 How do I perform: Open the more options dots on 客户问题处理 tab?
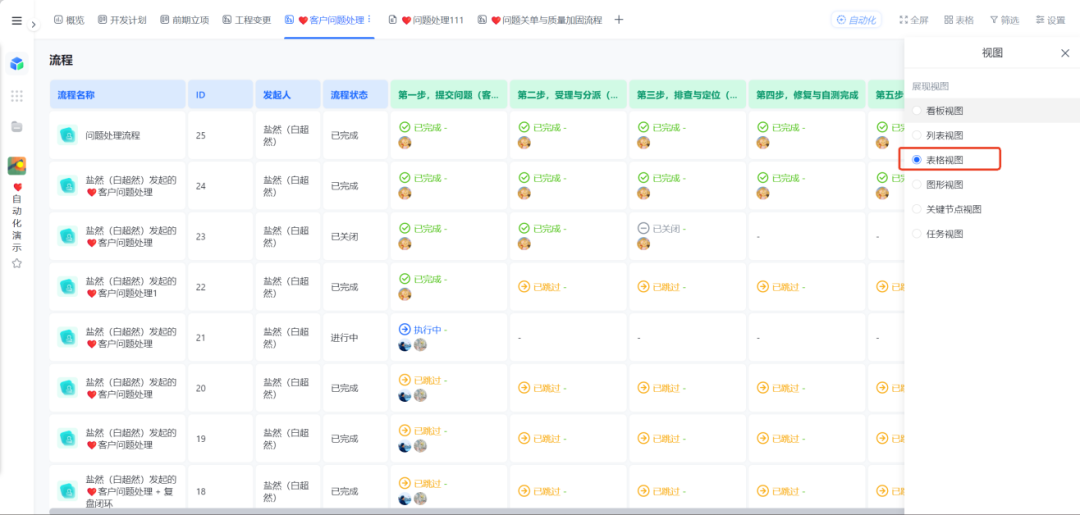pyautogui.click(x=370, y=20)
